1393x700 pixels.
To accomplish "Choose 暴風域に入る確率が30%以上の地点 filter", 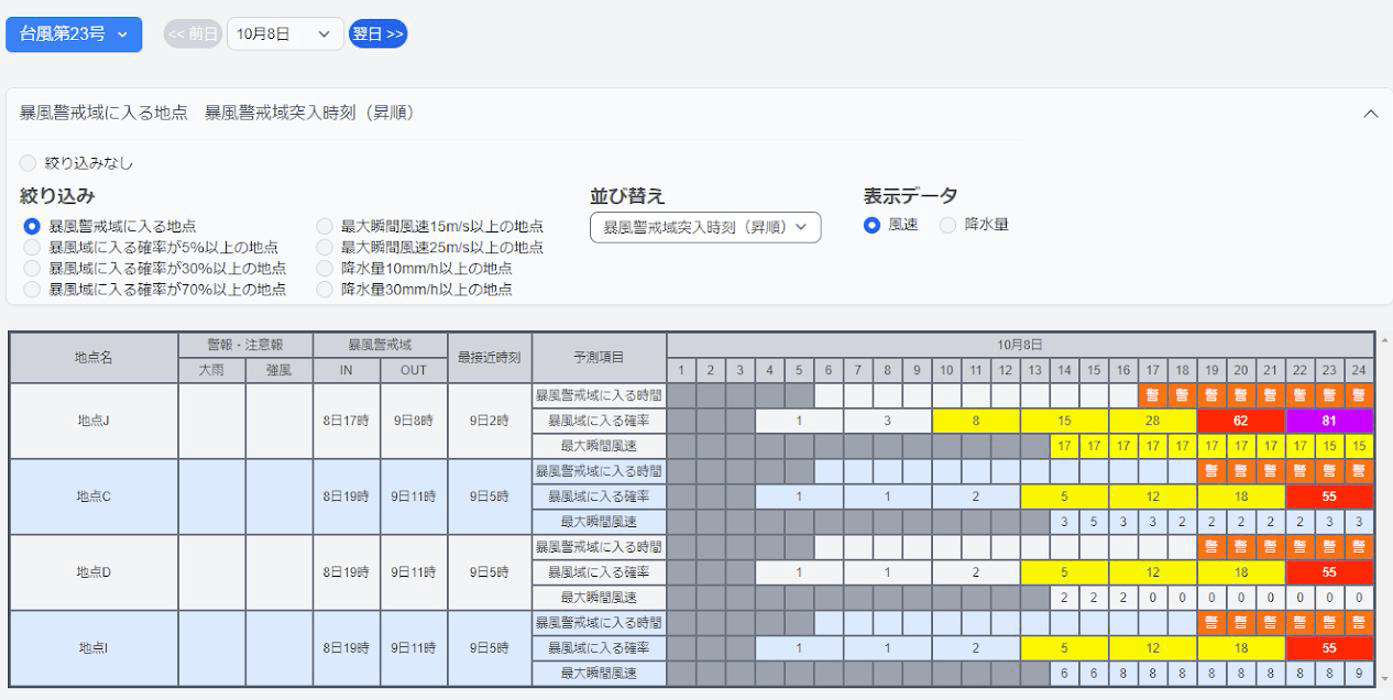I will pyautogui.click(x=32, y=268).
